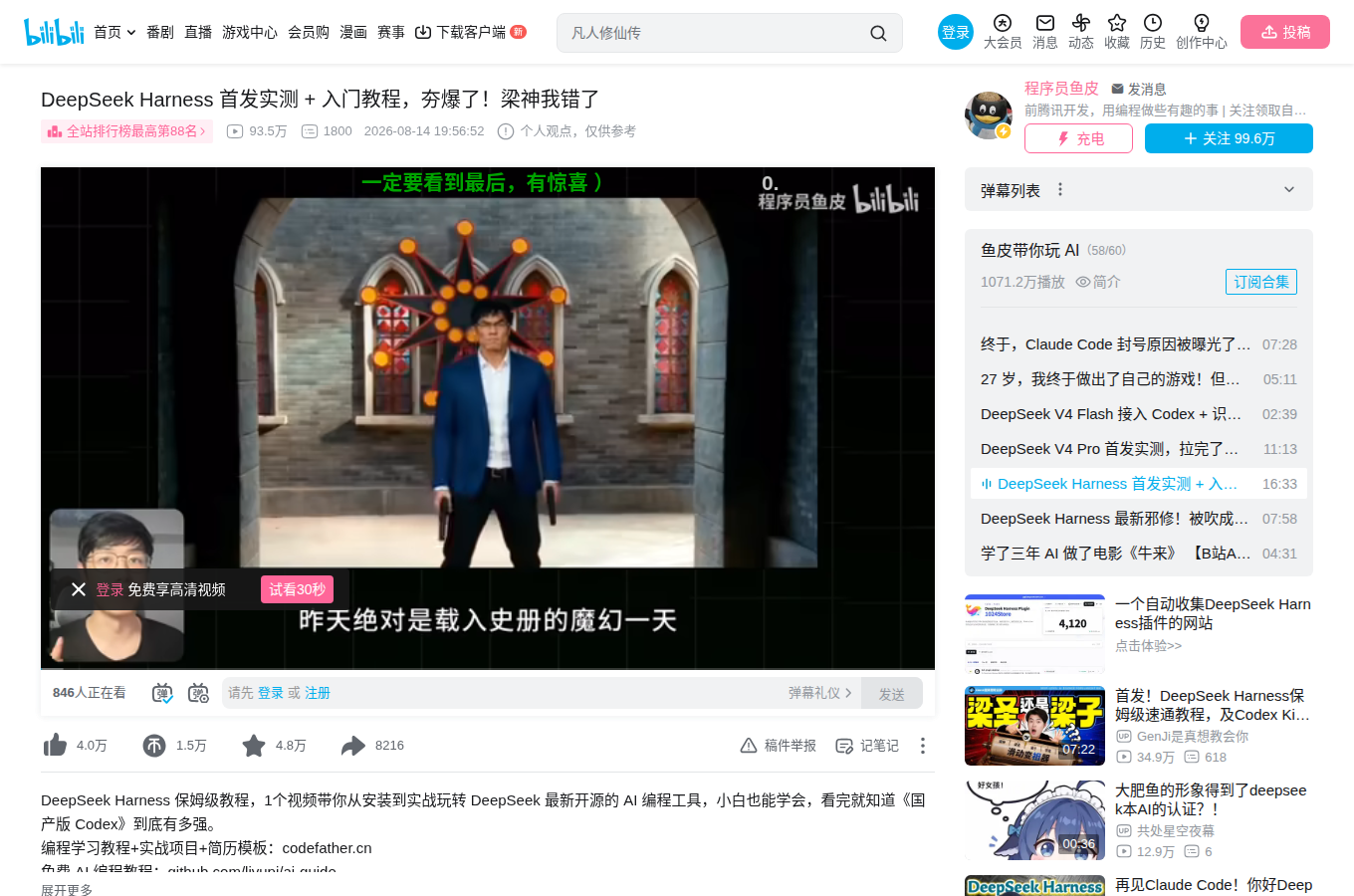This screenshot has width=1354, height=896.
Task: Click 稿件举报 report icon
Action: (779, 746)
